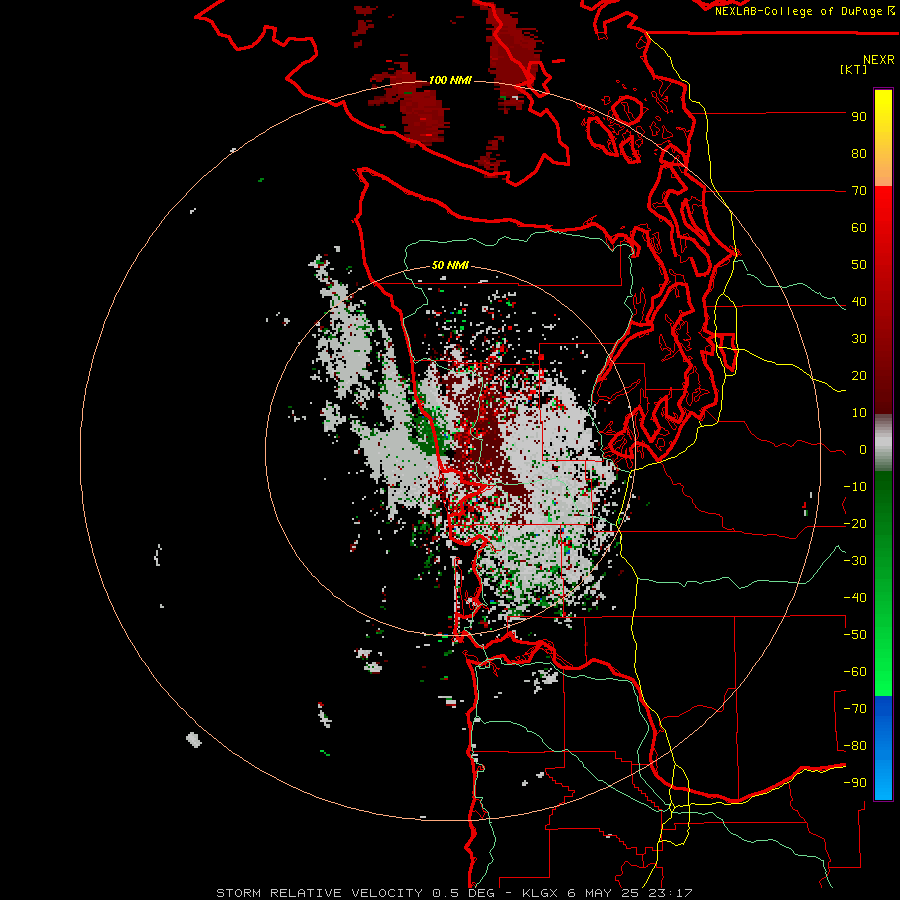Select the 80 knot scale label

859,154
